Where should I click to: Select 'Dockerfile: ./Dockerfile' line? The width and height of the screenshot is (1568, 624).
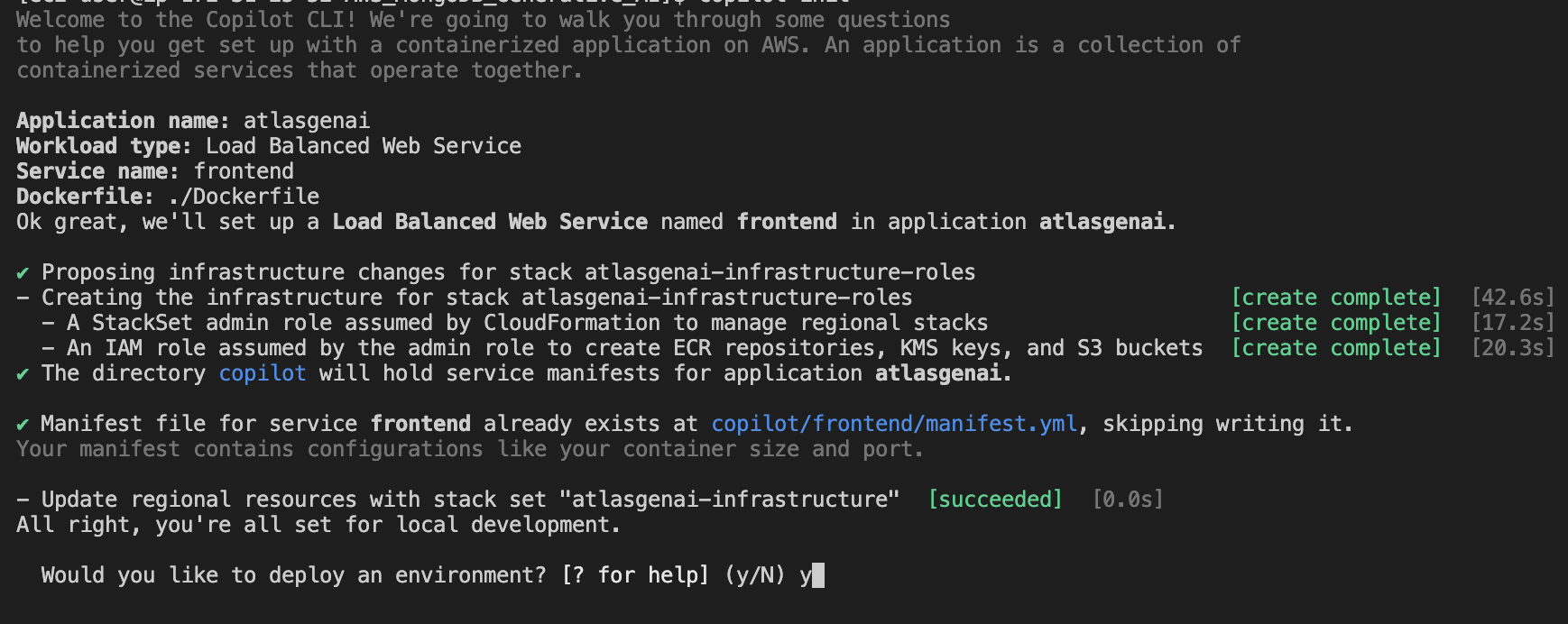(168, 197)
